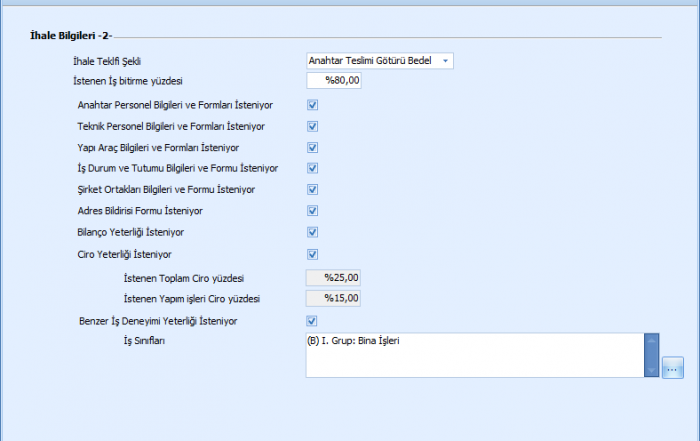Screen dimensions: 700x441
Task: Click the İş Sınıfları label
Action: tap(144, 340)
